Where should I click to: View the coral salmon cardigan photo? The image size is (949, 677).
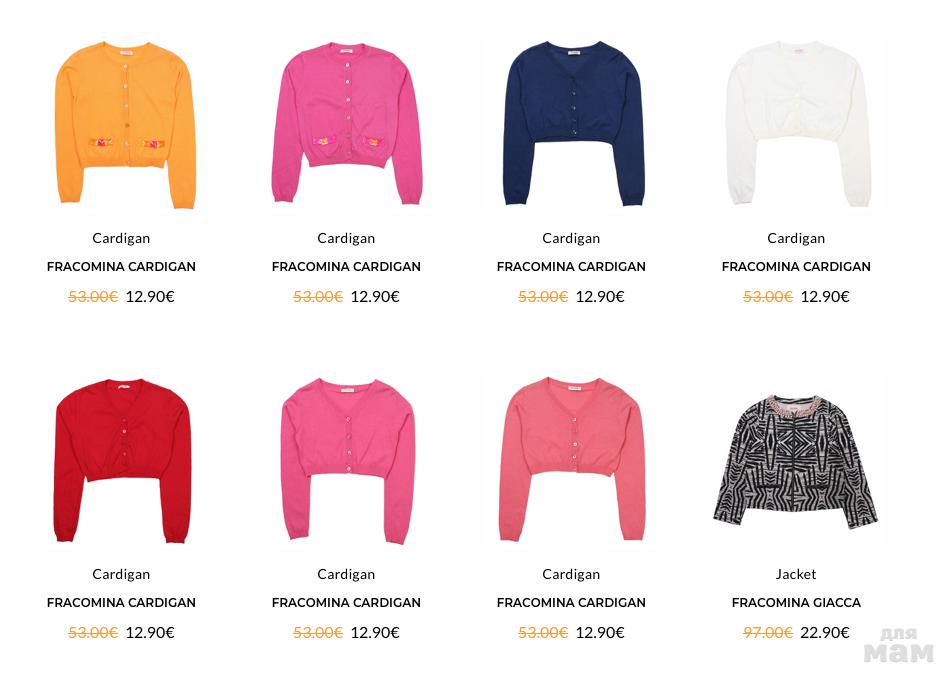[x=572, y=459]
